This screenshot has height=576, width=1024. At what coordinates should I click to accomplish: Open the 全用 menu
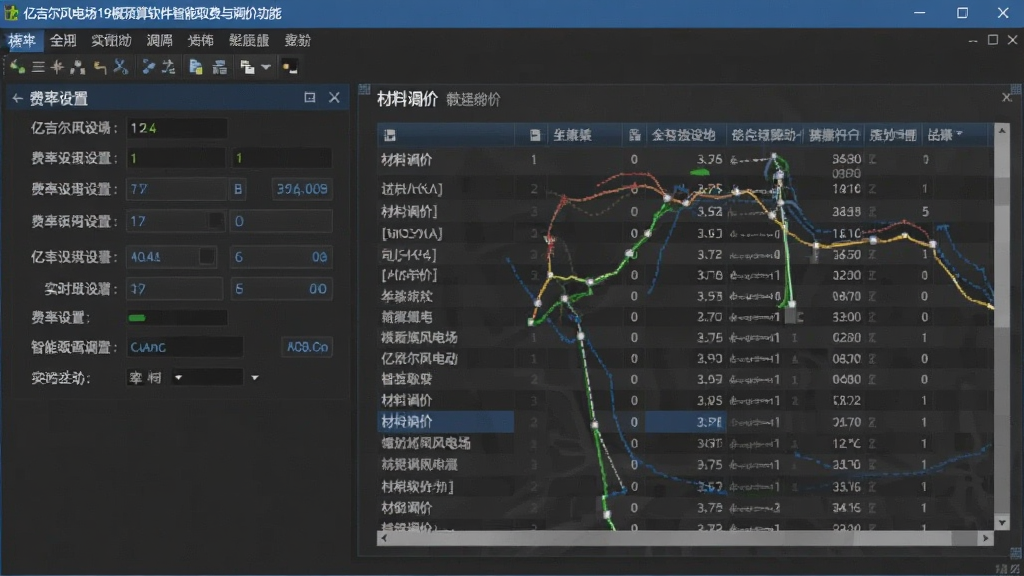click(x=63, y=40)
